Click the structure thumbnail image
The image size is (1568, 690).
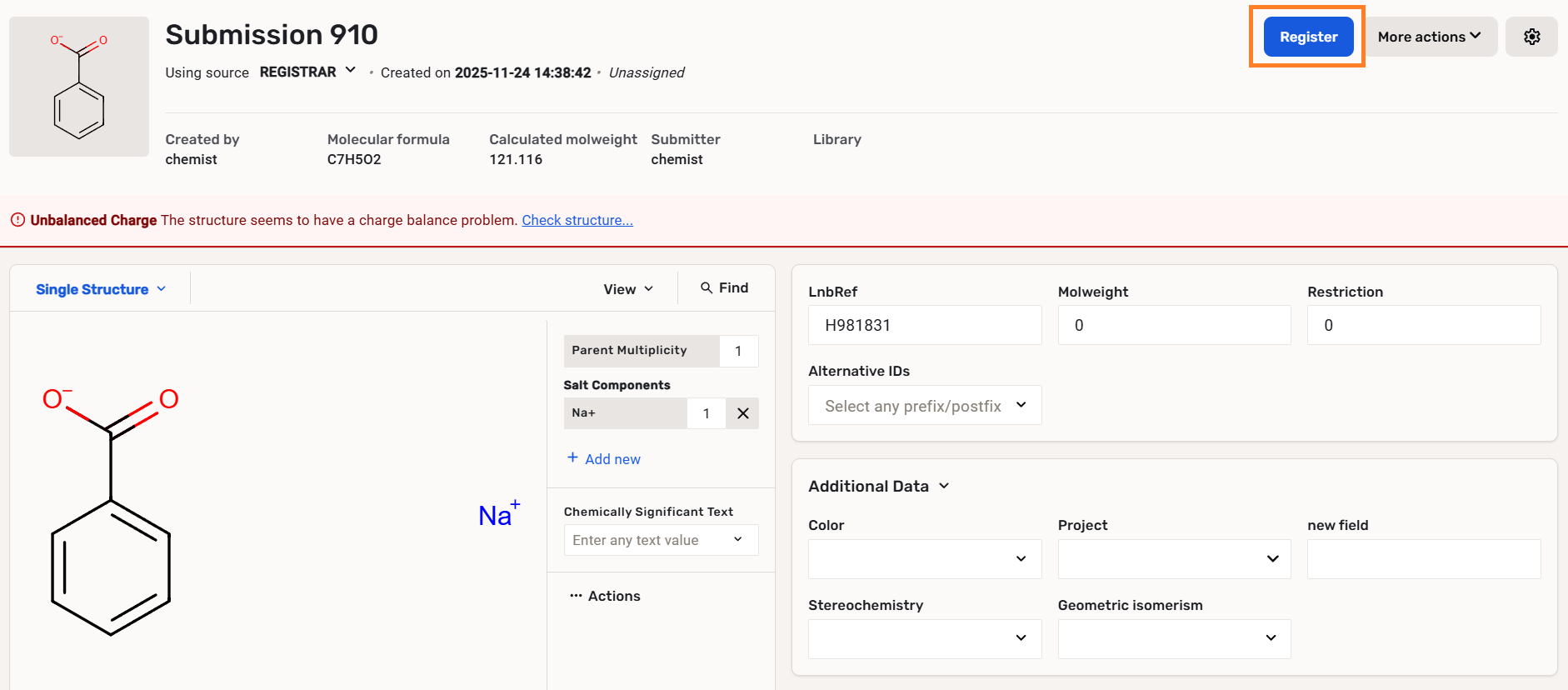pyautogui.click(x=79, y=87)
